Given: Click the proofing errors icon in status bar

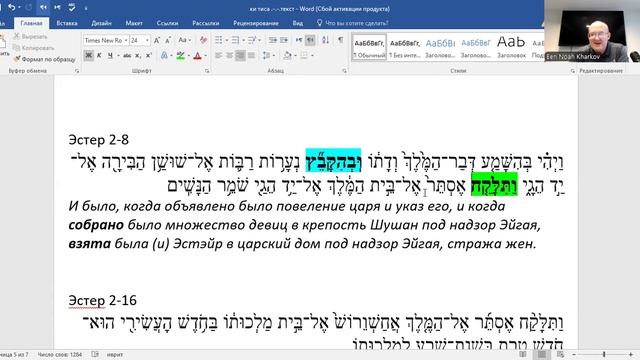Looking at the screenshot, I should (95, 354).
